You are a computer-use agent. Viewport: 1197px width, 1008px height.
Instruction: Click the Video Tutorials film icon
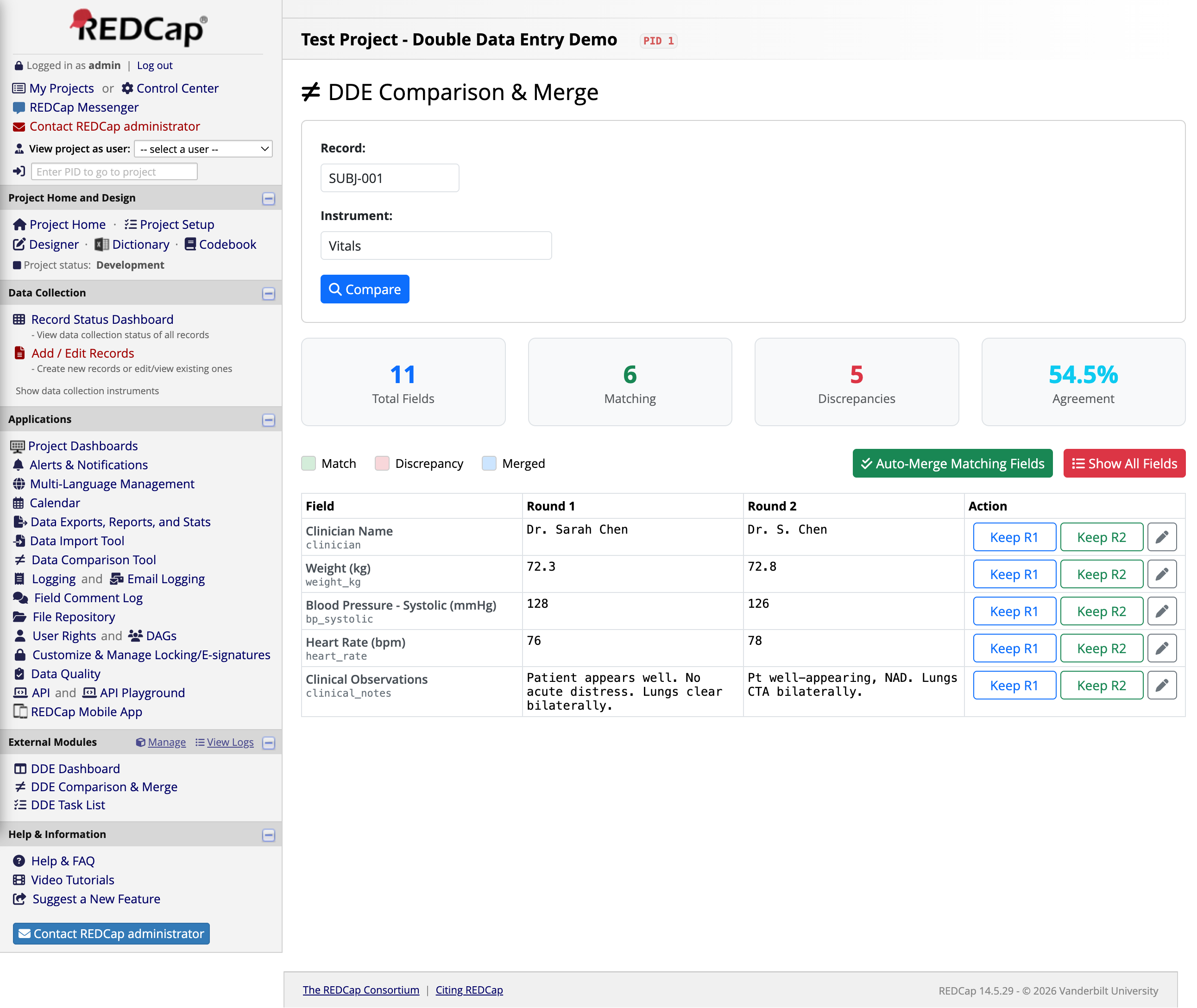coord(19,880)
